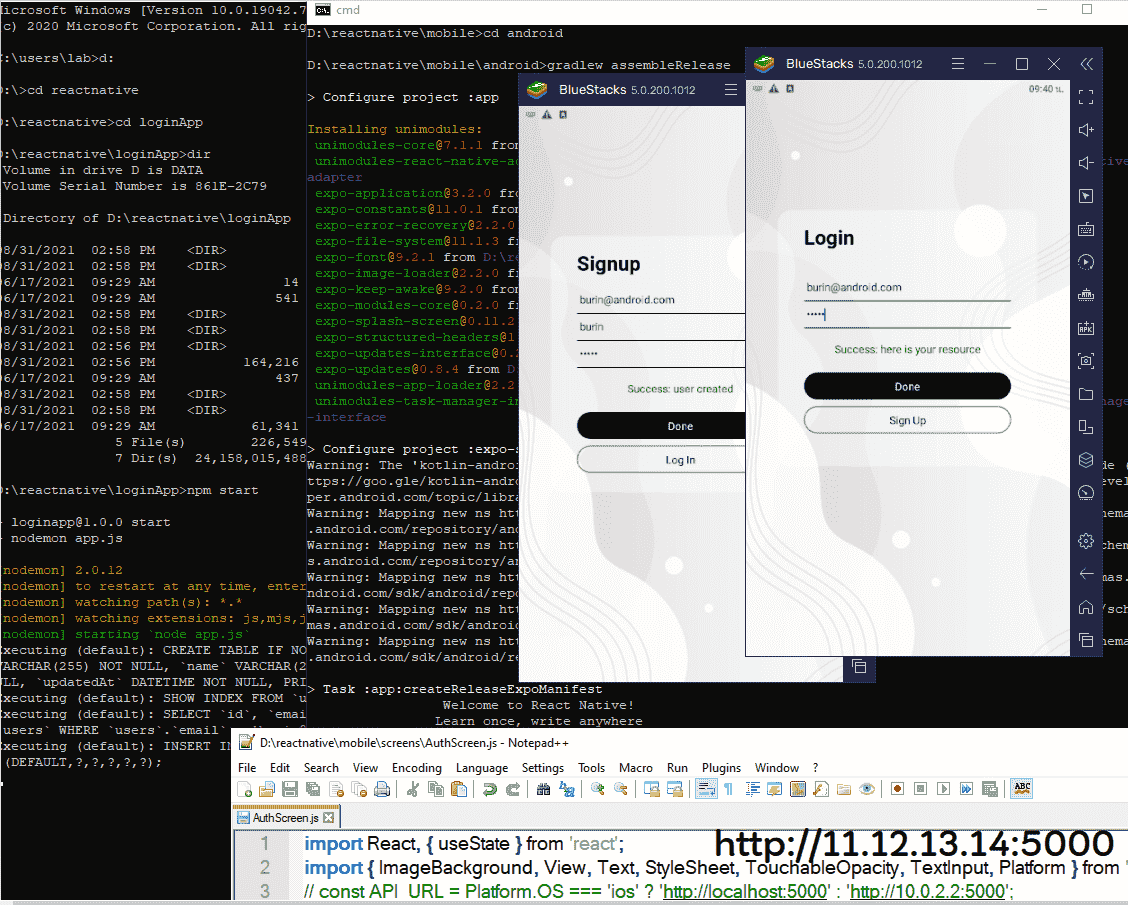Toggle show all characters pilcrow icon
Image resolution: width=1128 pixels, height=905 pixels.
point(729,789)
